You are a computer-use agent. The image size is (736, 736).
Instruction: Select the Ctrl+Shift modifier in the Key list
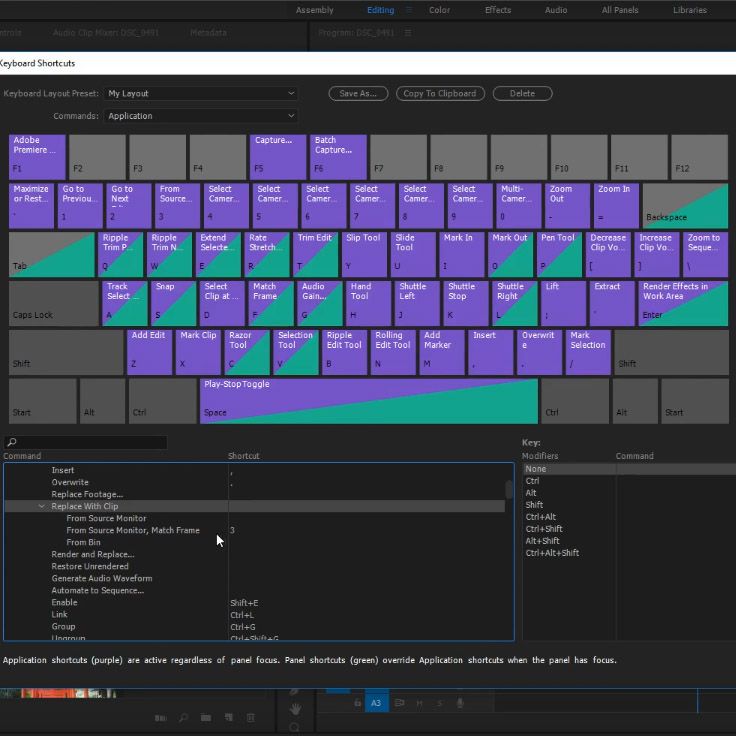click(x=544, y=529)
